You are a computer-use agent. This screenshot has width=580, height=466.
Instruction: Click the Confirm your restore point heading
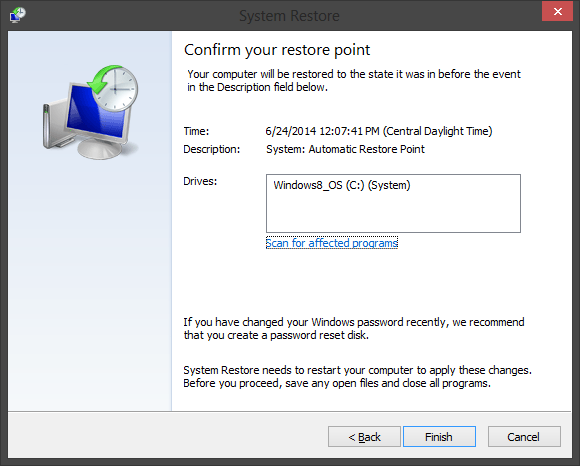277,50
